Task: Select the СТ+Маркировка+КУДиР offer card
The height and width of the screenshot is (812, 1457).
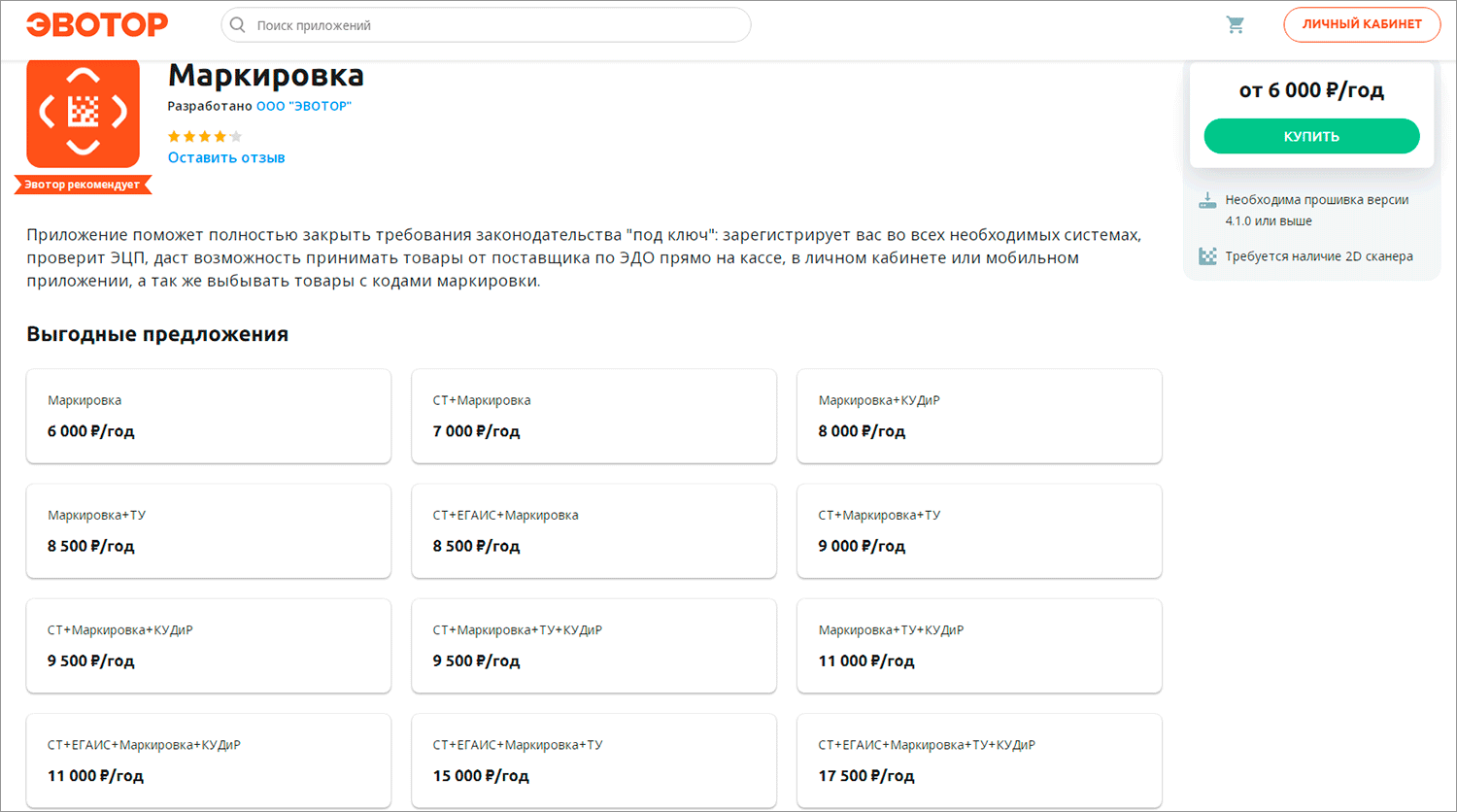Action: coord(209,646)
